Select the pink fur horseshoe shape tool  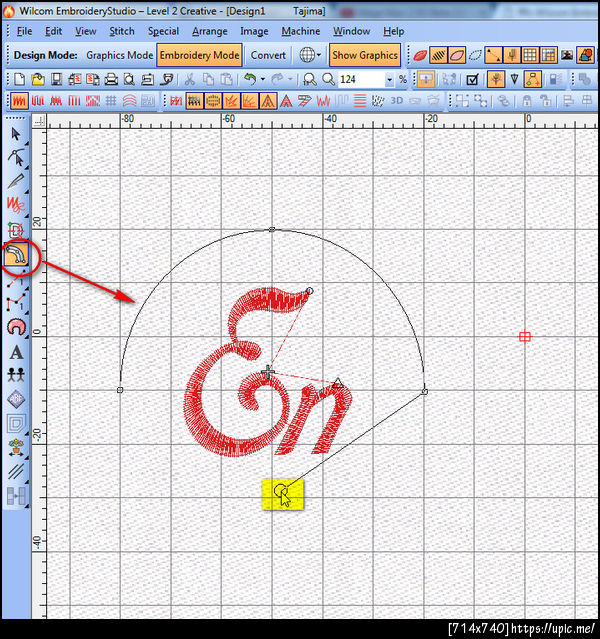(16, 327)
